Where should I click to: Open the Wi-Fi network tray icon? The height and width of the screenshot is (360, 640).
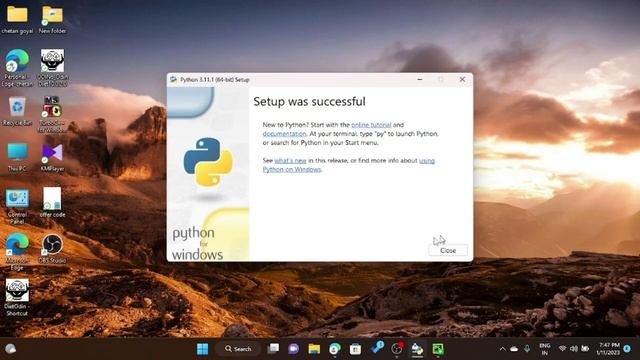click(x=562, y=349)
